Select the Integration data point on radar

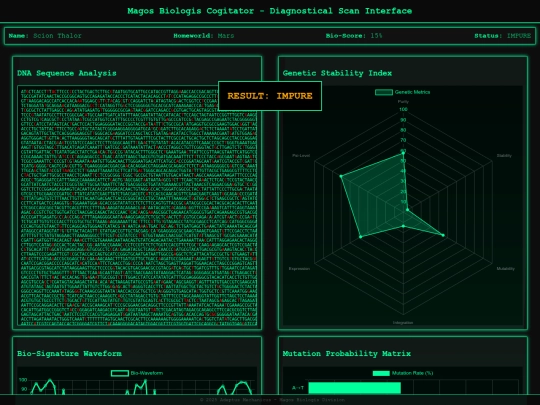click(x=404, y=226)
